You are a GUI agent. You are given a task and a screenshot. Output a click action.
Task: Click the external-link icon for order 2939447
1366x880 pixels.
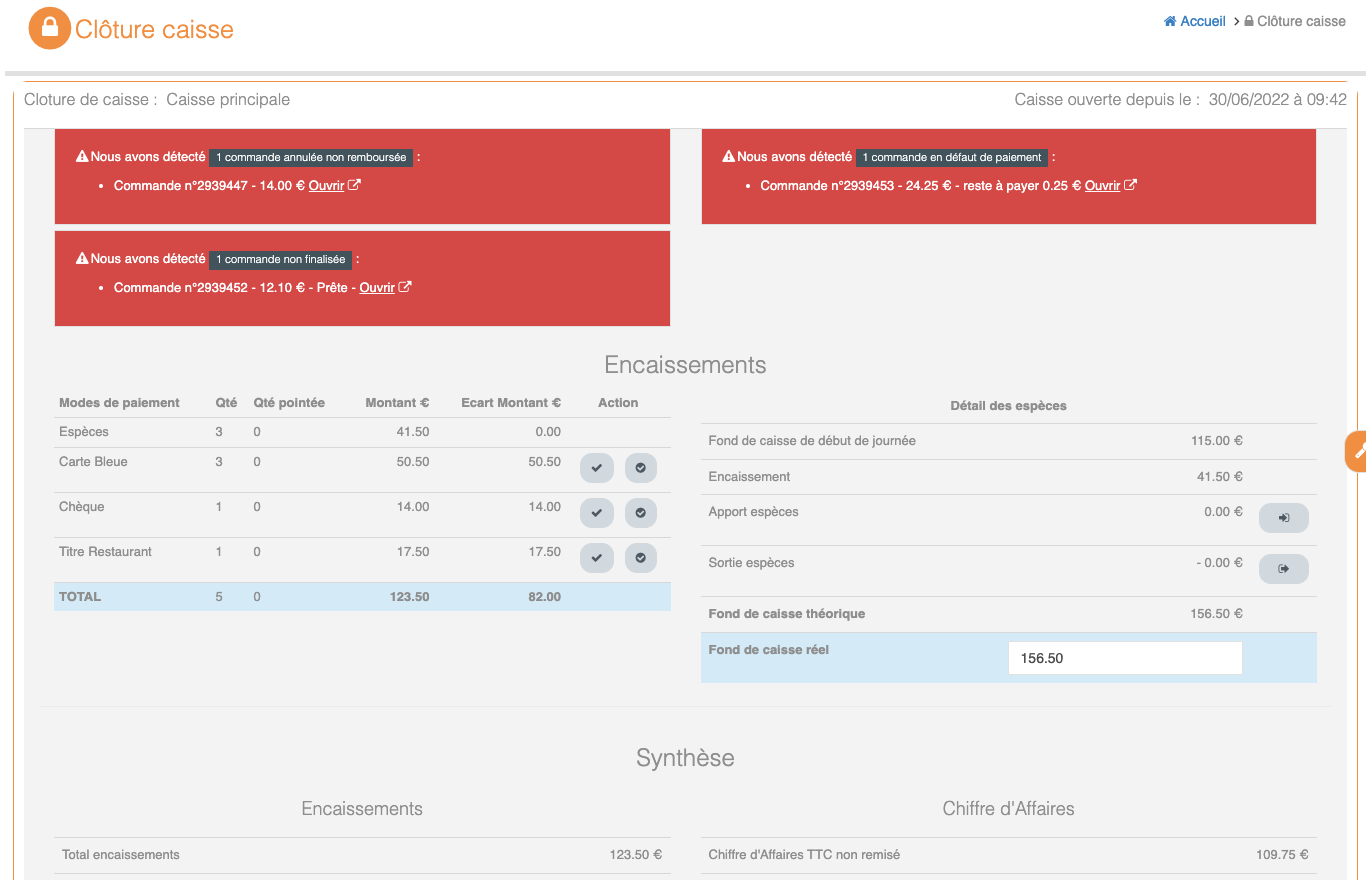pos(354,185)
